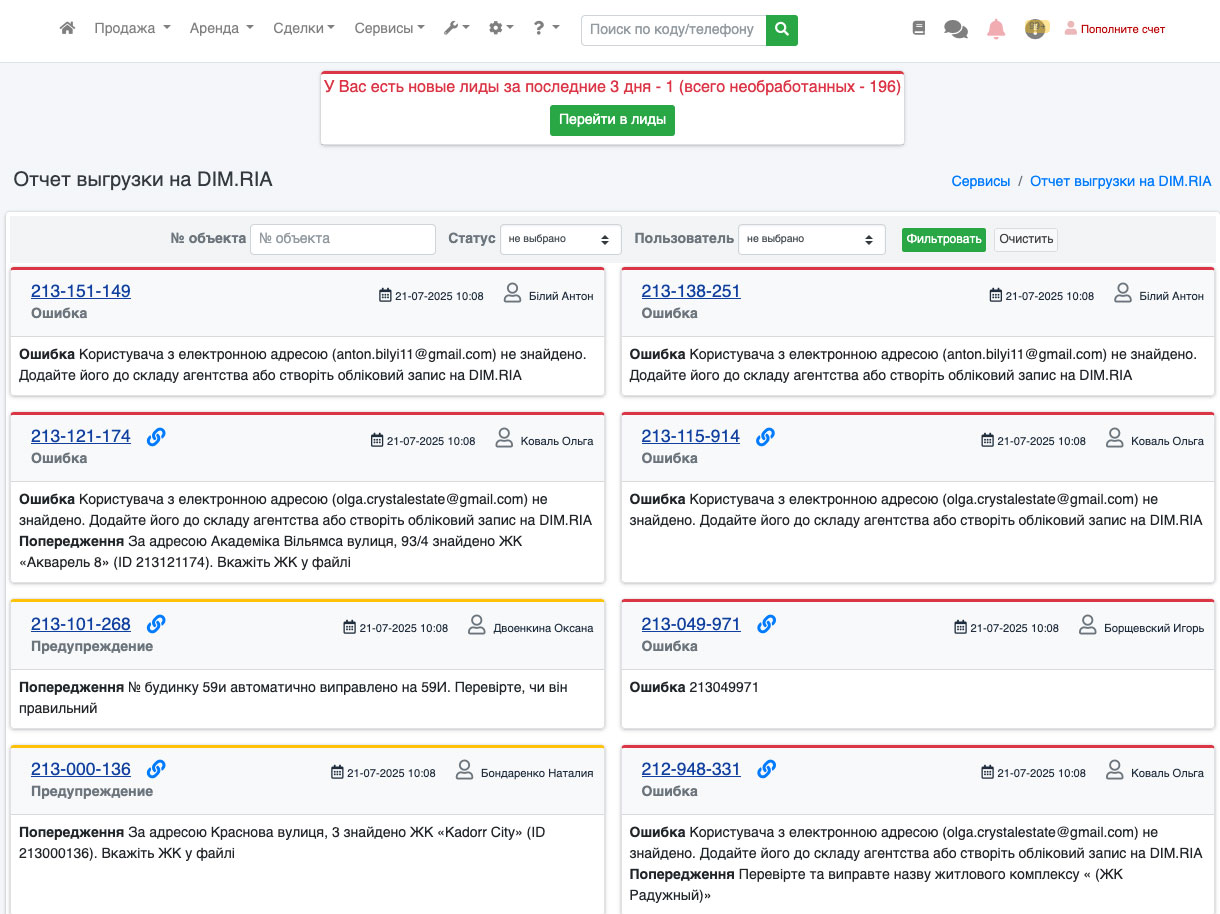
Task: Expand the gear settings dropdown
Action: coord(500,29)
